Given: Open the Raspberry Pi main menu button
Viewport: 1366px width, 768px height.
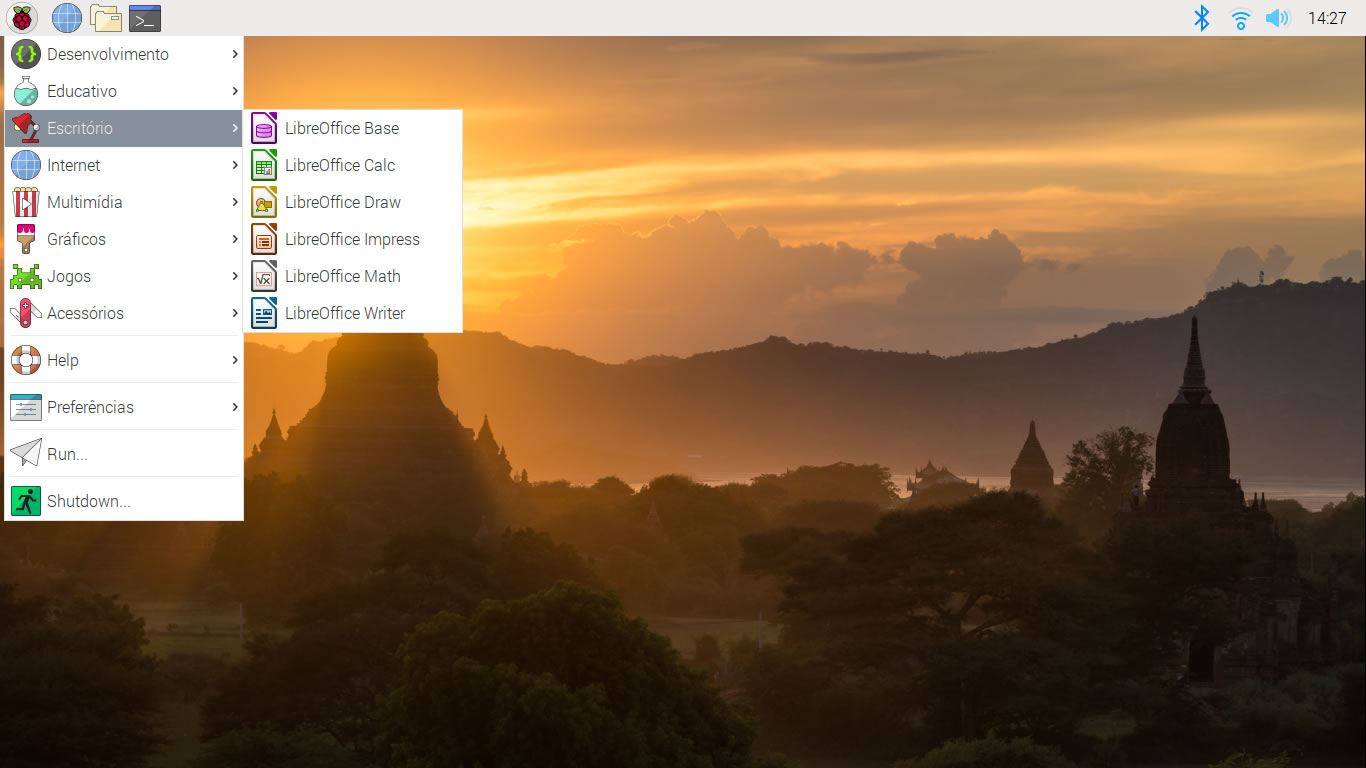Looking at the screenshot, I should pos(21,17).
